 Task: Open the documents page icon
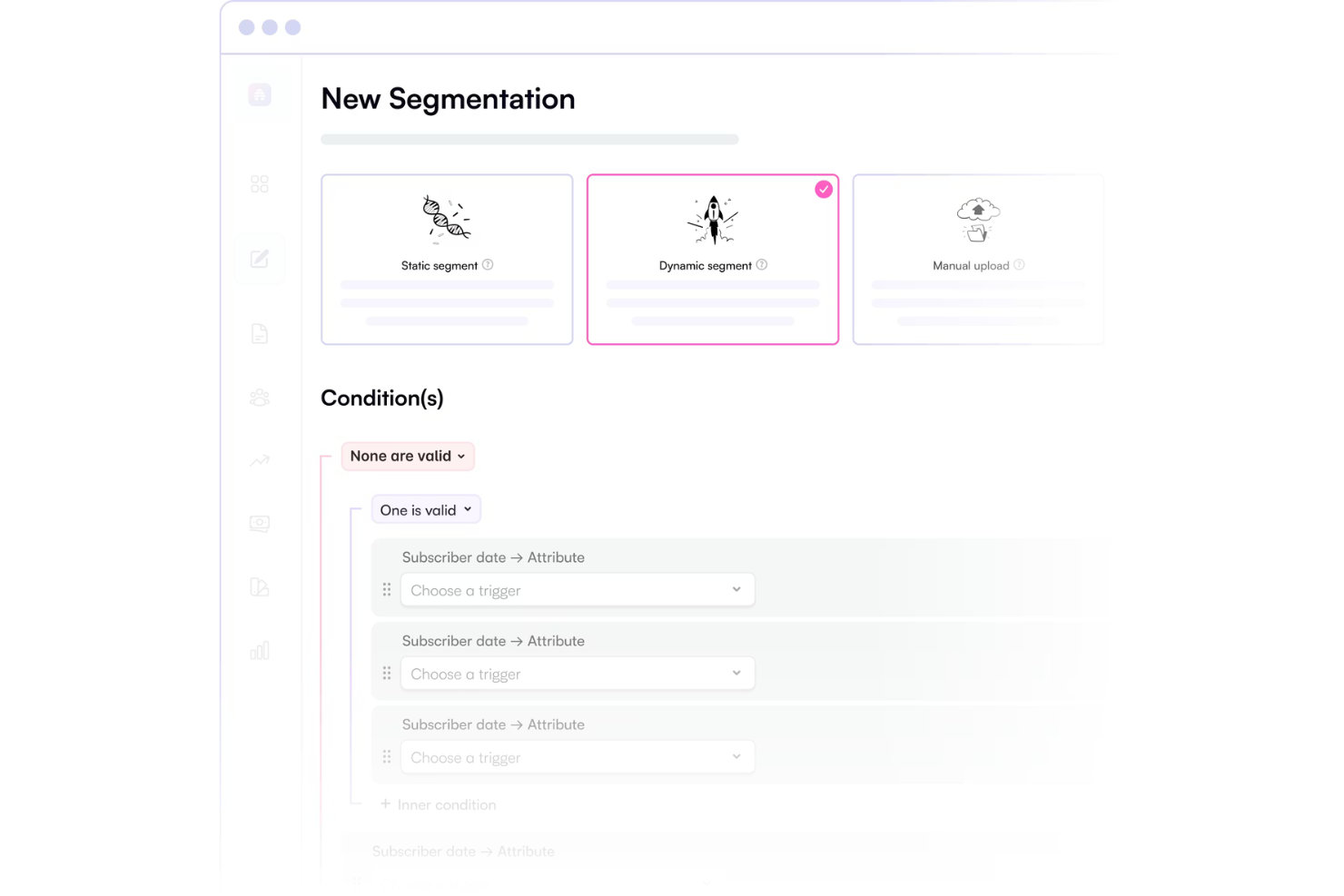click(x=260, y=333)
